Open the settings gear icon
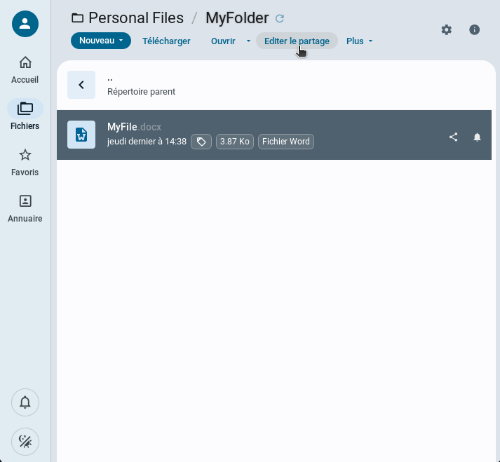The height and width of the screenshot is (462, 500). pos(447,30)
